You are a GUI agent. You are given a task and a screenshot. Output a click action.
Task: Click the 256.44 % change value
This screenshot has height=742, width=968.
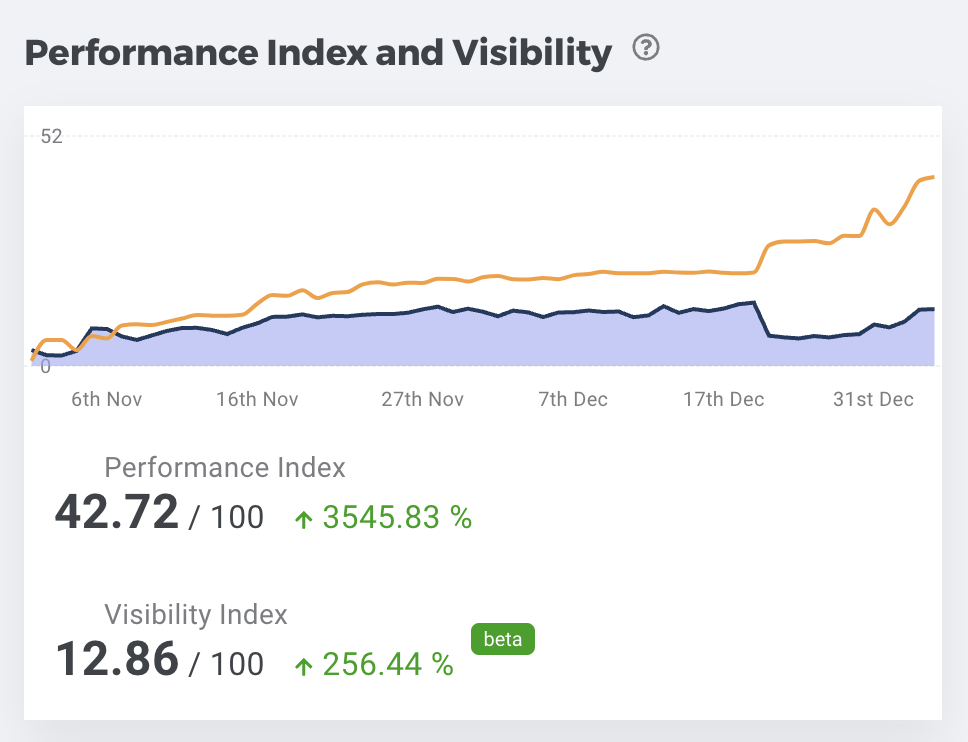(388, 664)
